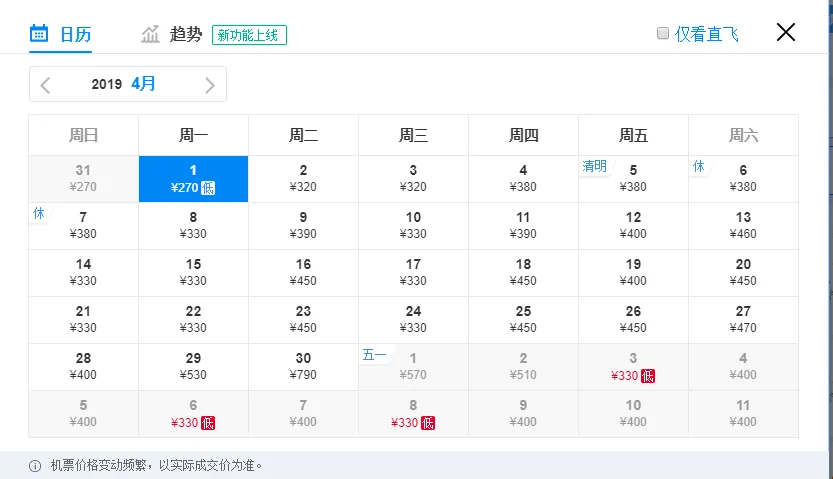Click the info icon before the price notice

tap(35, 465)
